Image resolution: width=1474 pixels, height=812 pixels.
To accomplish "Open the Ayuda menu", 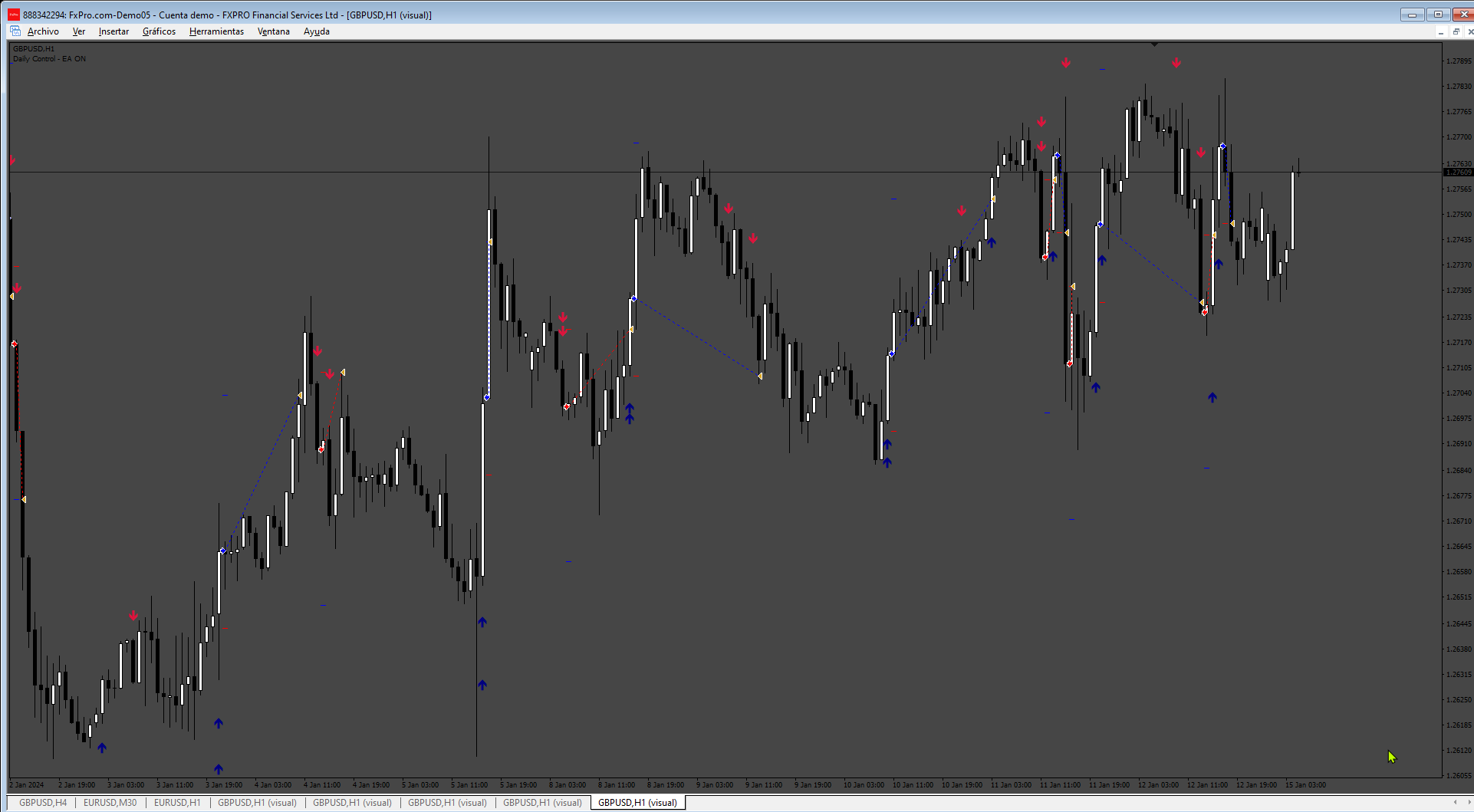I will click(317, 31).
